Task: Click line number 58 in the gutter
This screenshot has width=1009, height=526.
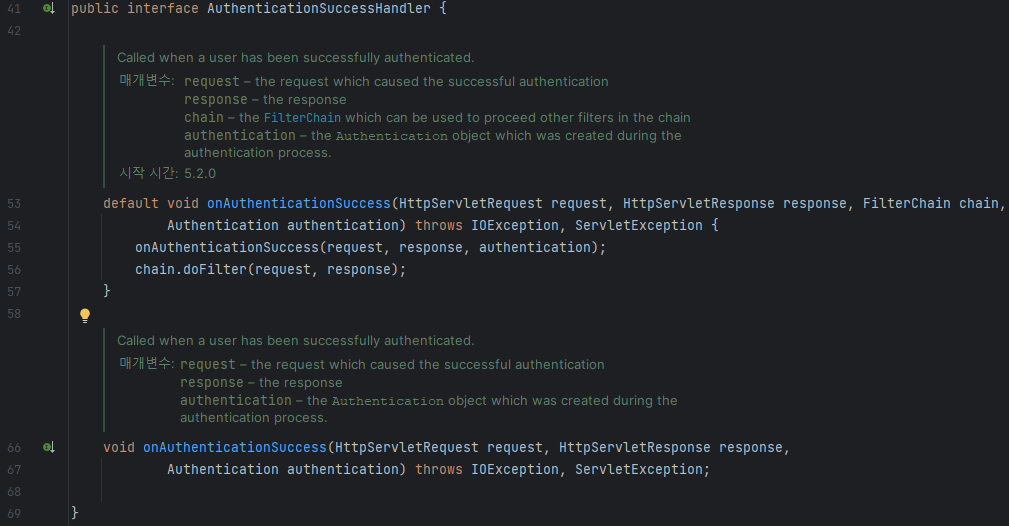Action: (x=14, y=314)
